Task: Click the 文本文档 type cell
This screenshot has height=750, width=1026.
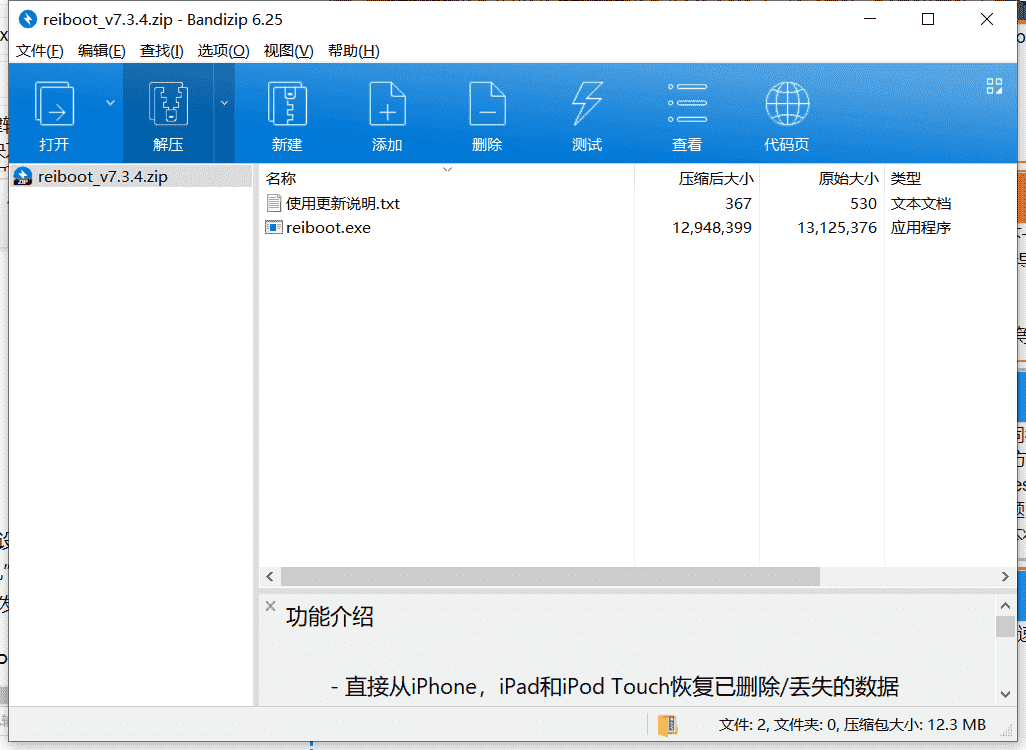Action: pos(921,204)
